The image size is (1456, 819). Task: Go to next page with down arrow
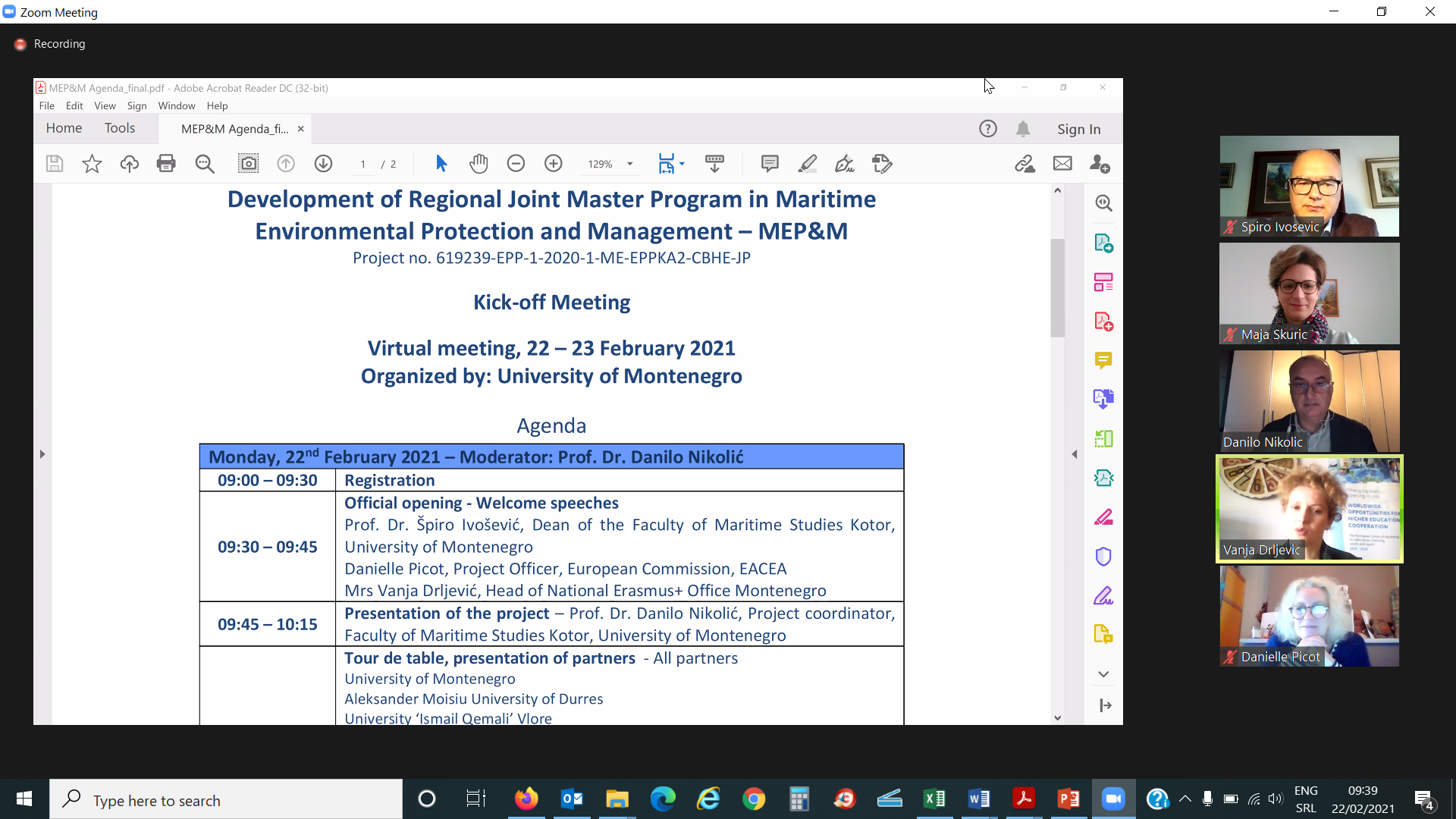point(324,164)
